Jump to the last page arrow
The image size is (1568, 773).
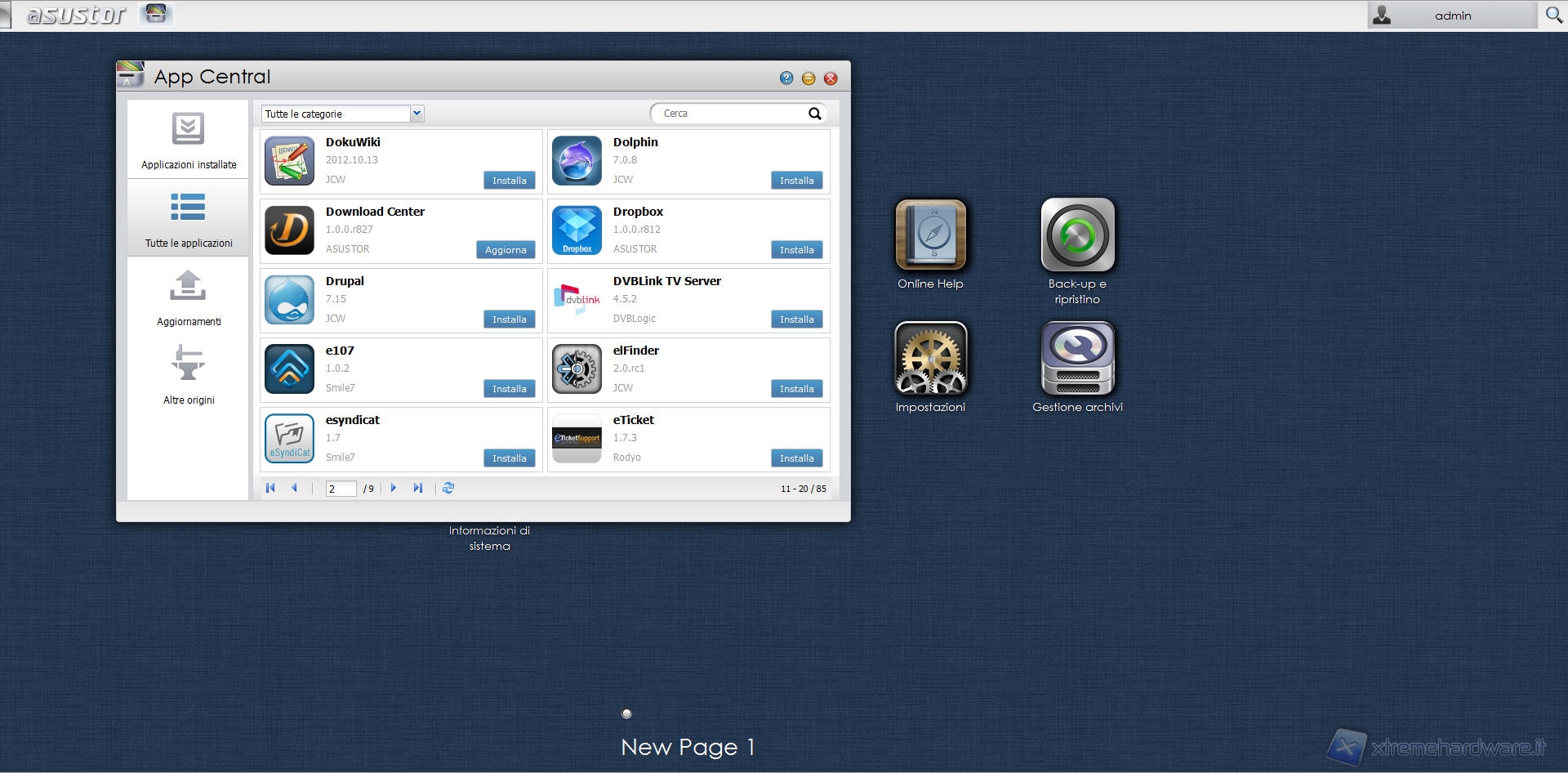(x=418, y=488)
